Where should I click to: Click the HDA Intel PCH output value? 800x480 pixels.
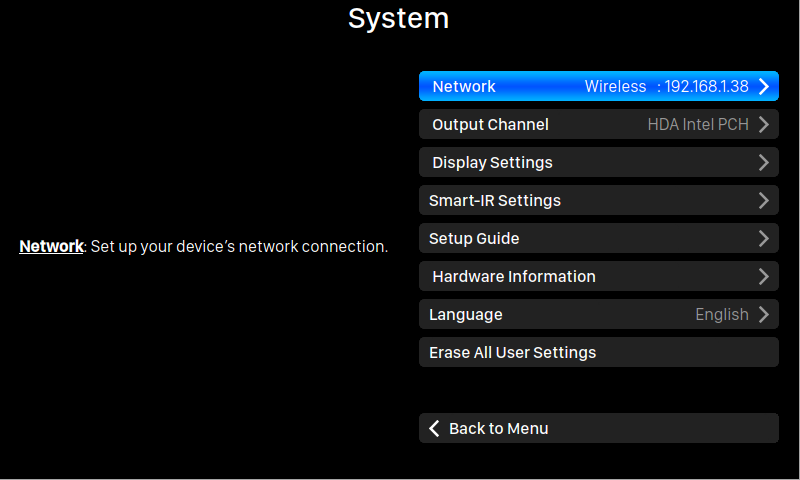coord(698,124)
